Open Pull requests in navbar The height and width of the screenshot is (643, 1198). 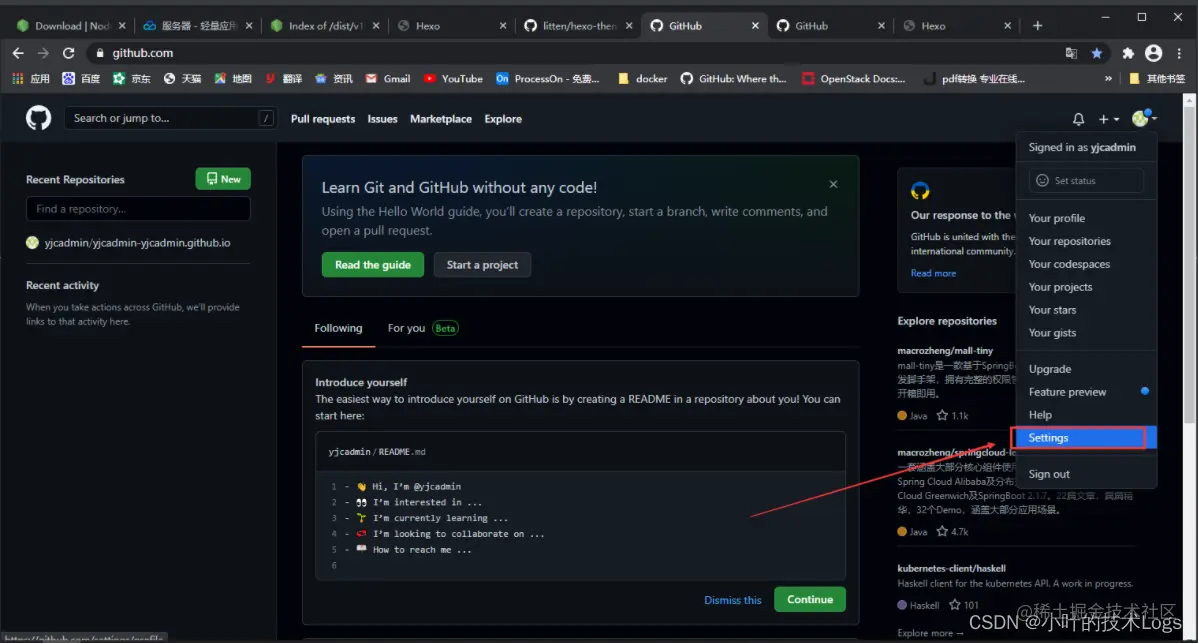coord(322,119)
